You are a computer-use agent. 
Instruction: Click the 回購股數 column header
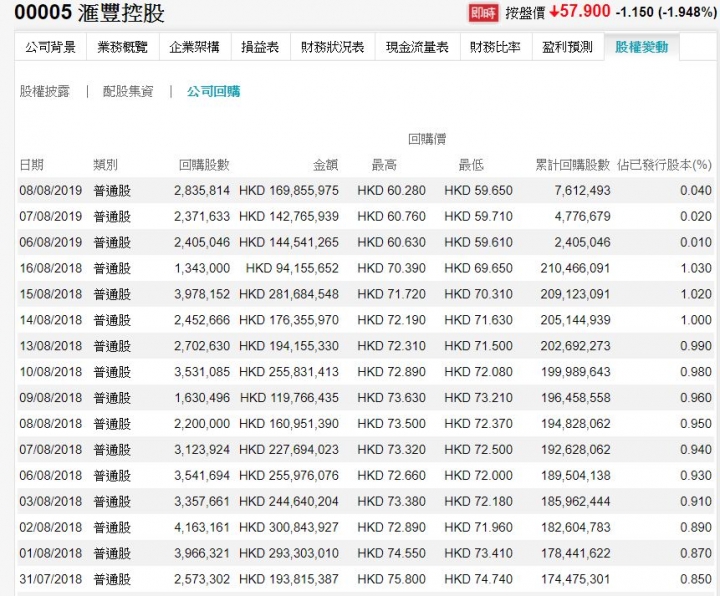[204, 165]
